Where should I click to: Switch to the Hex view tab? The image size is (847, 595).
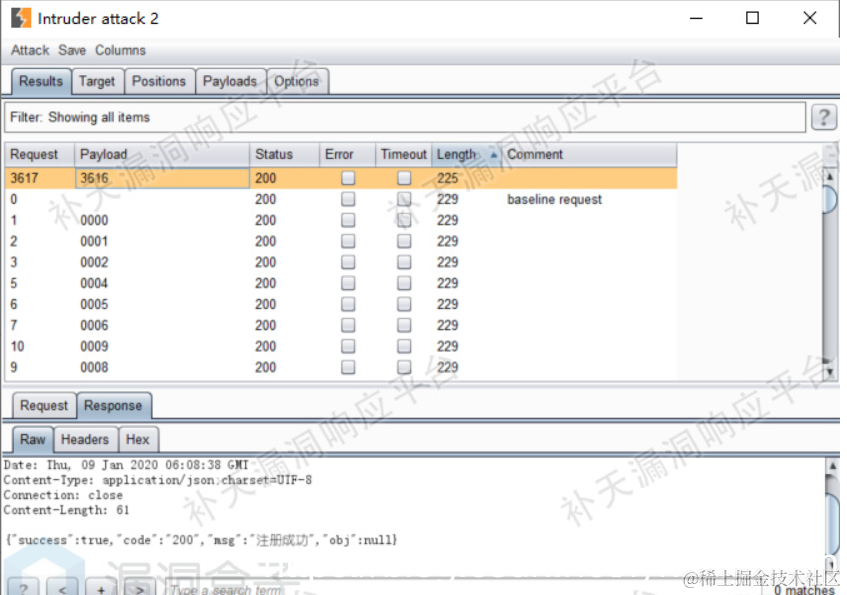tap(138, 439)
